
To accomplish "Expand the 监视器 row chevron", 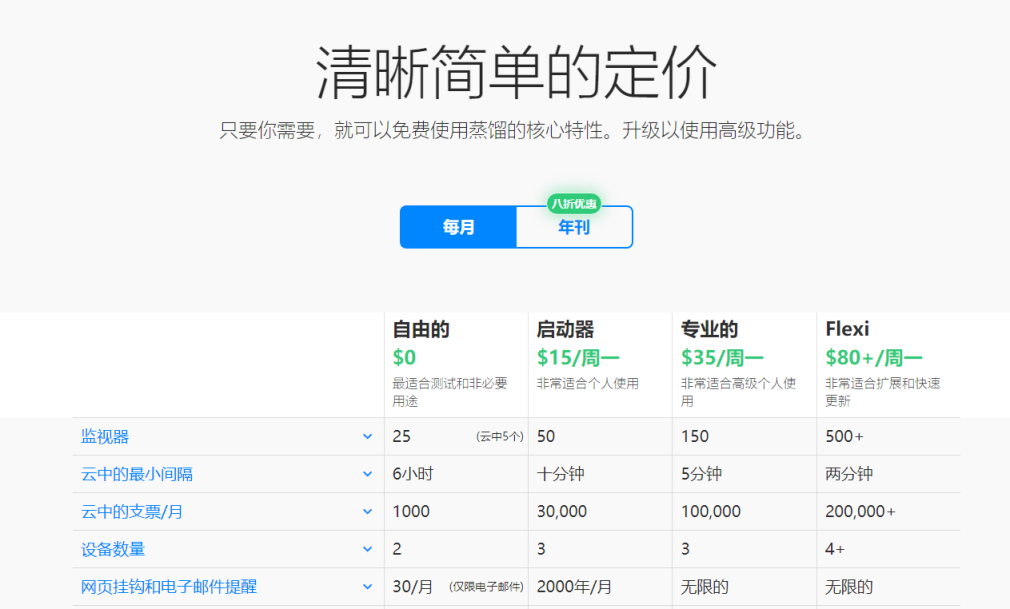I will (367, 437).
